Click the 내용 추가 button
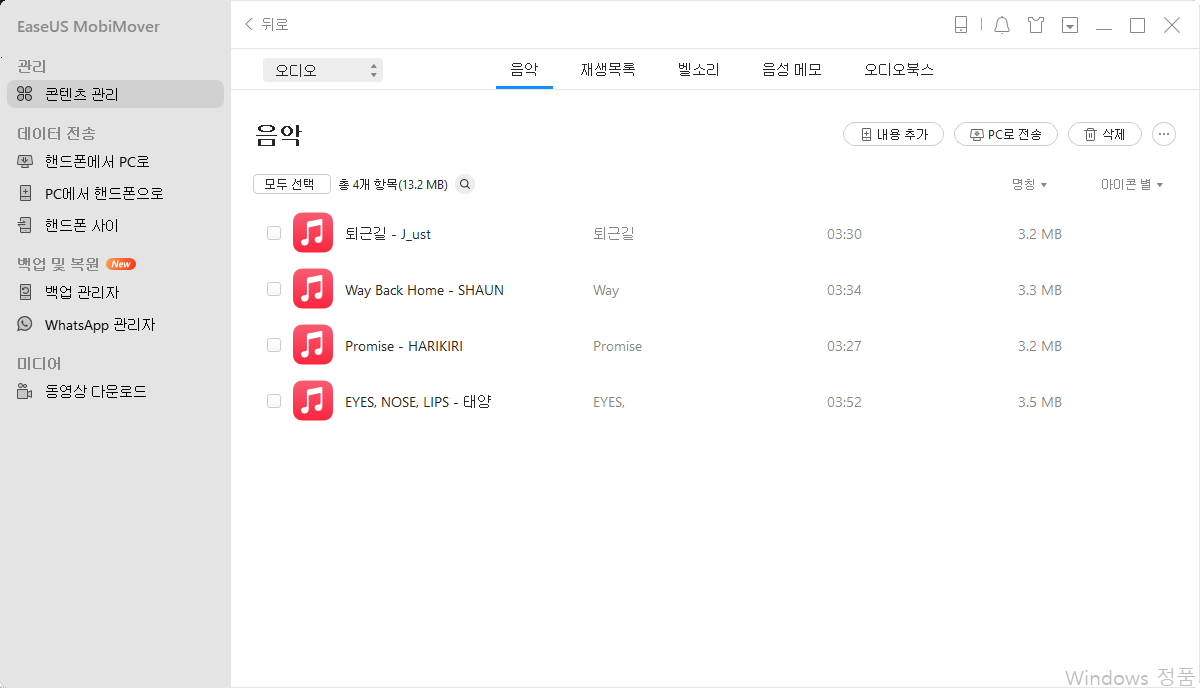This screenshot has width=1200, height=688. (x=894, y=134)
